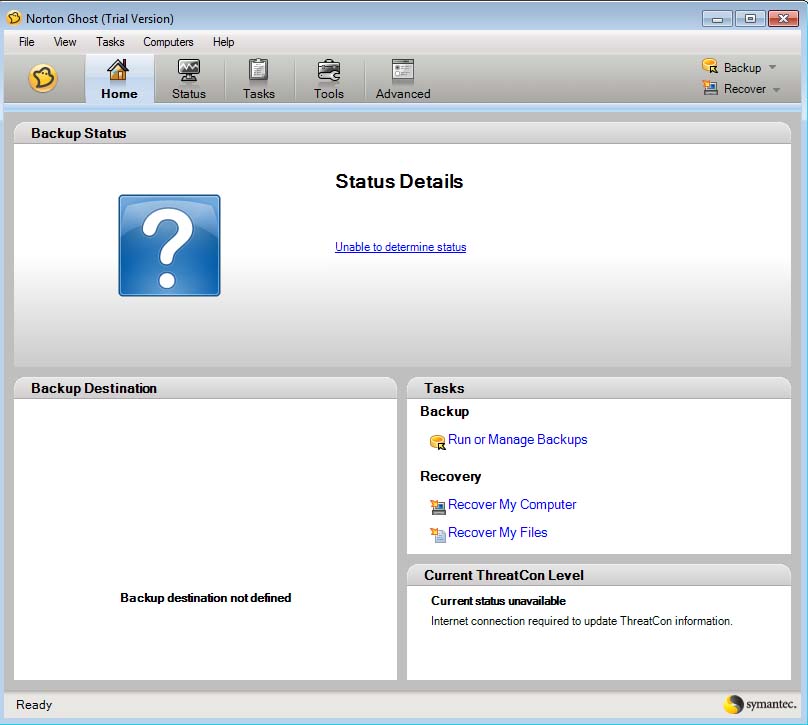Open the Tools toolbox icon

(329, 70)
